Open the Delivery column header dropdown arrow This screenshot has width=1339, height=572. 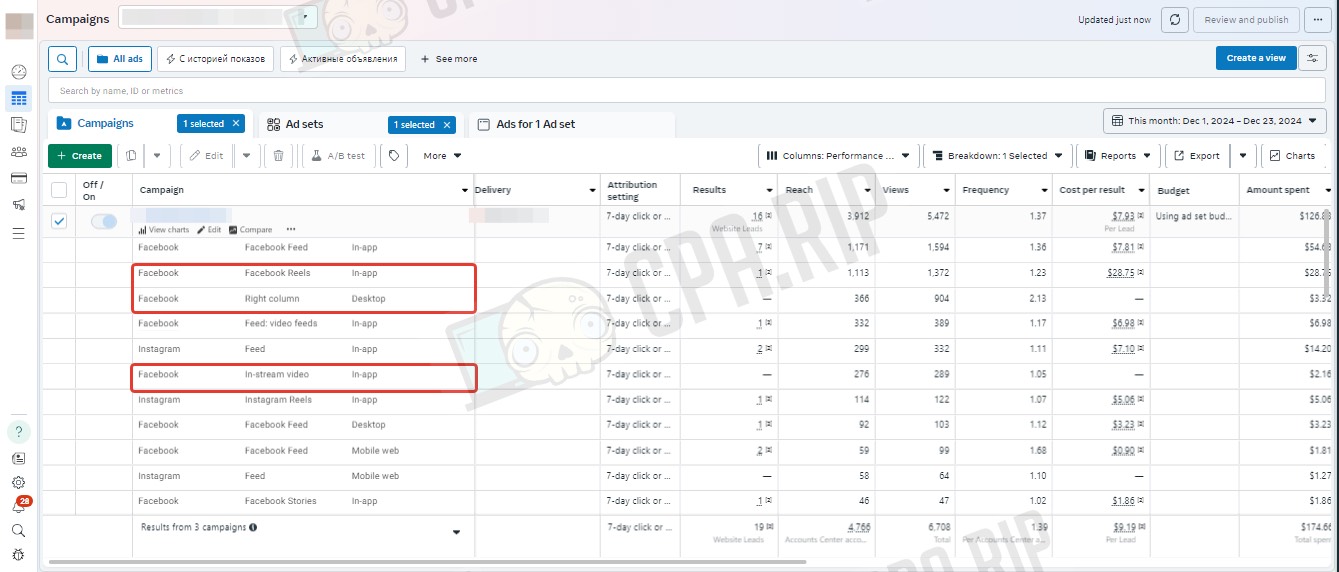tap(593, 190)
